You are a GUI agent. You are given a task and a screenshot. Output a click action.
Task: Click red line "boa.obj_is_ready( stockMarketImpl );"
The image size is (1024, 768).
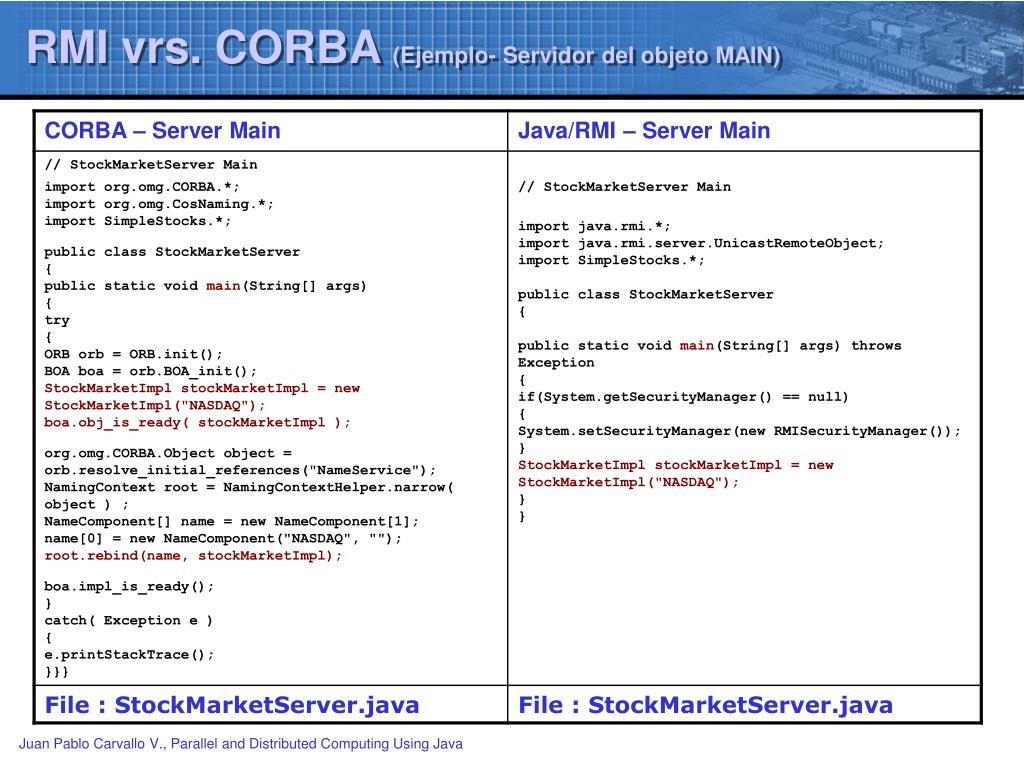[197, 423]
